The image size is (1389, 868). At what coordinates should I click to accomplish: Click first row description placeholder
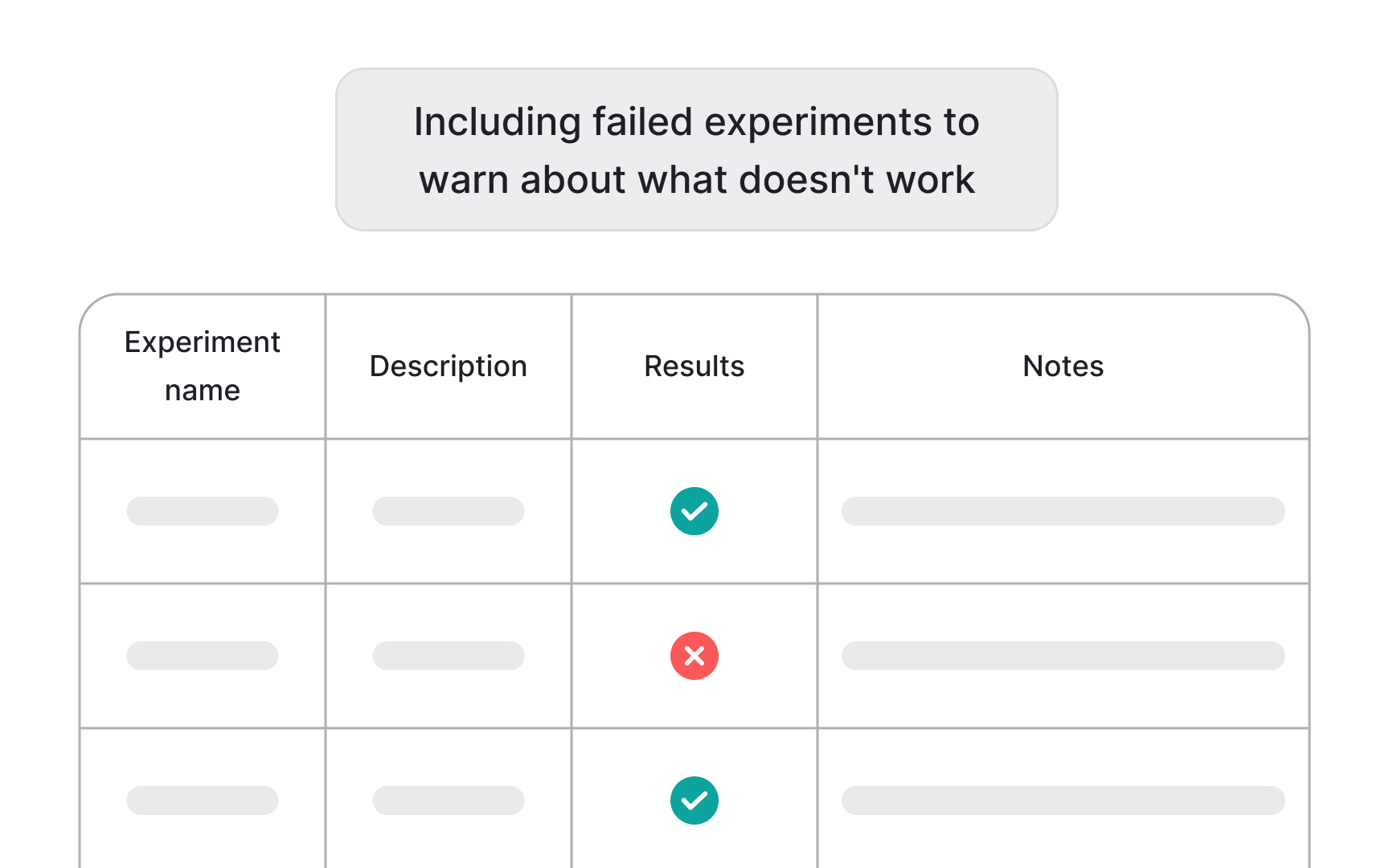449,511
